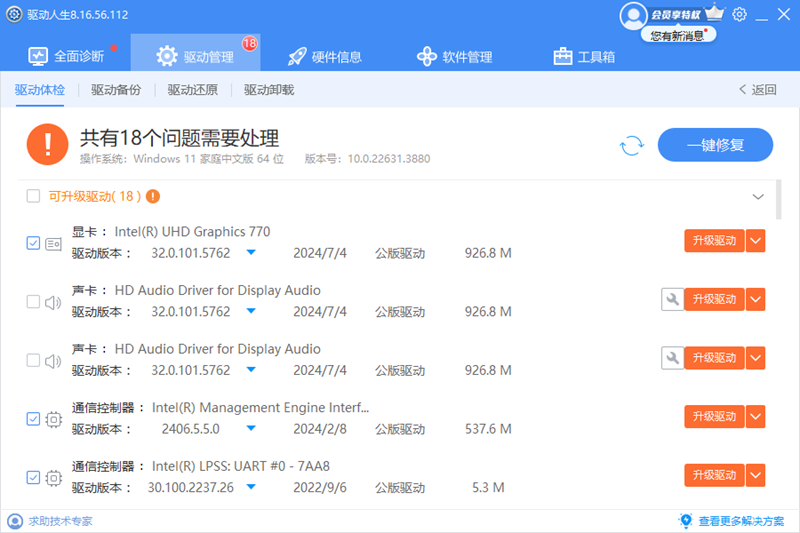
Task: Collapse the 可升级驱动 list chevron
Action: click(757, 197)
